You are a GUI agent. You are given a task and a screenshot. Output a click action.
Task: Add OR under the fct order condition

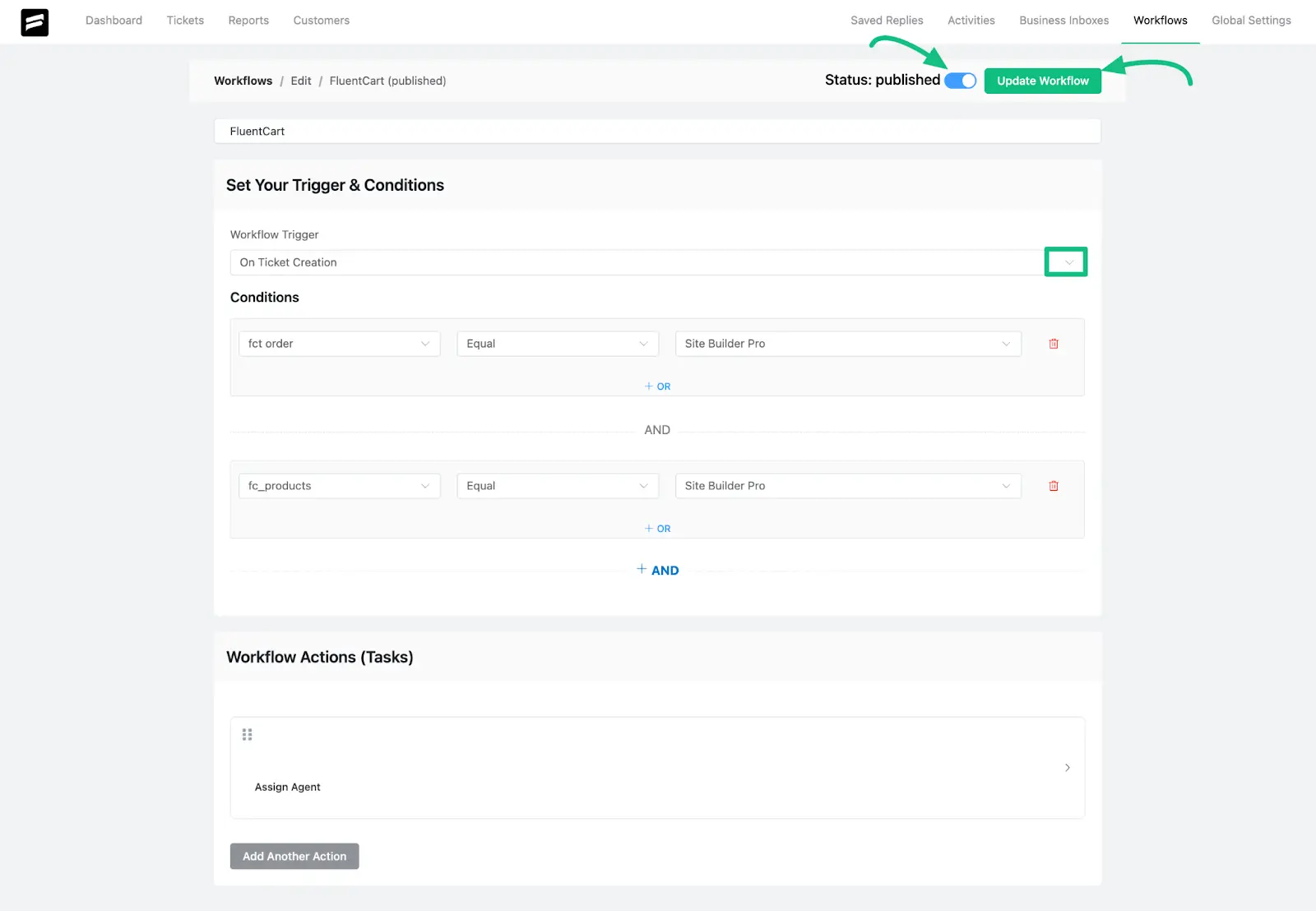657,386
